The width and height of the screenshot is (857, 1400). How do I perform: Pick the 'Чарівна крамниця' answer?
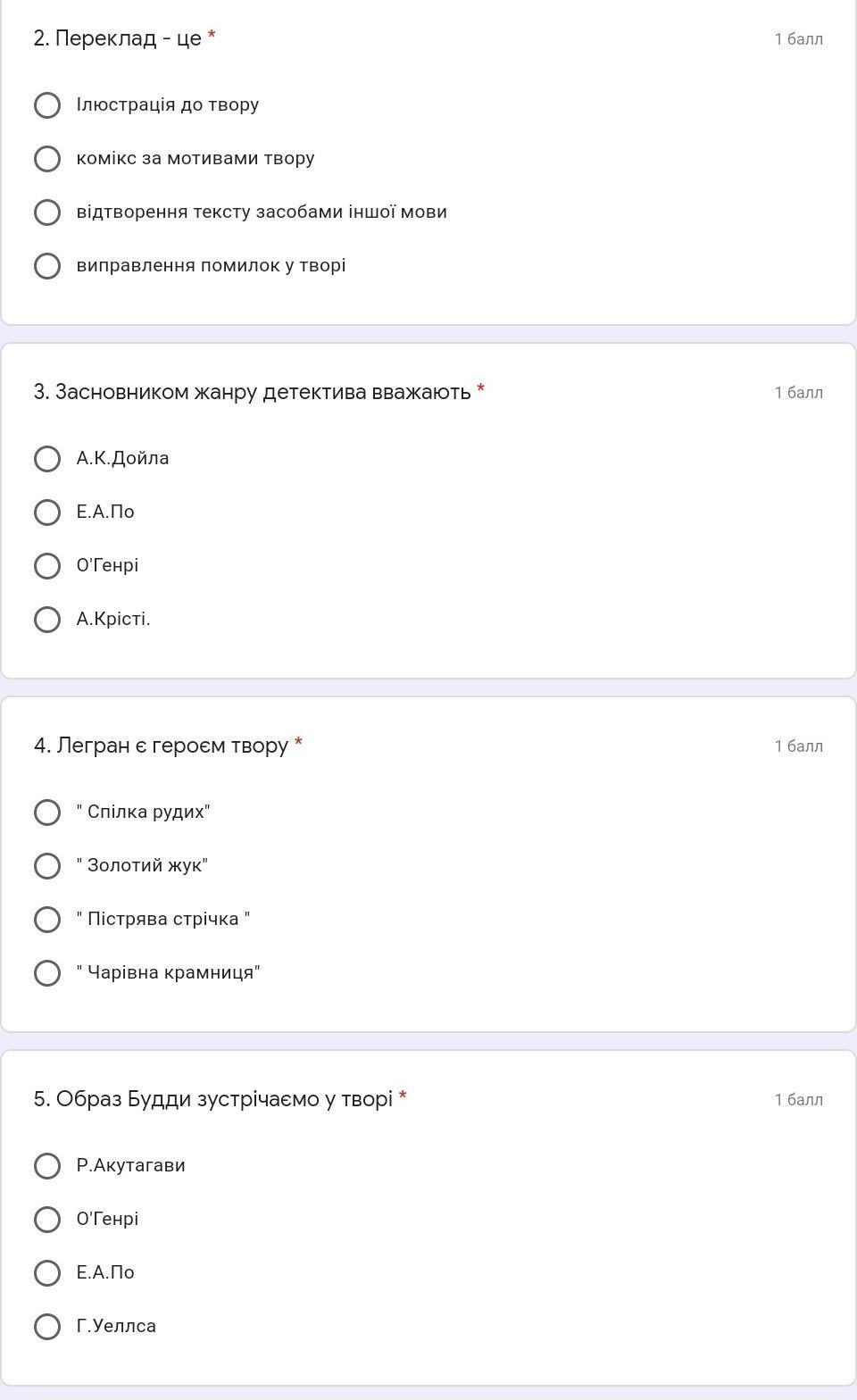(47, 973)
